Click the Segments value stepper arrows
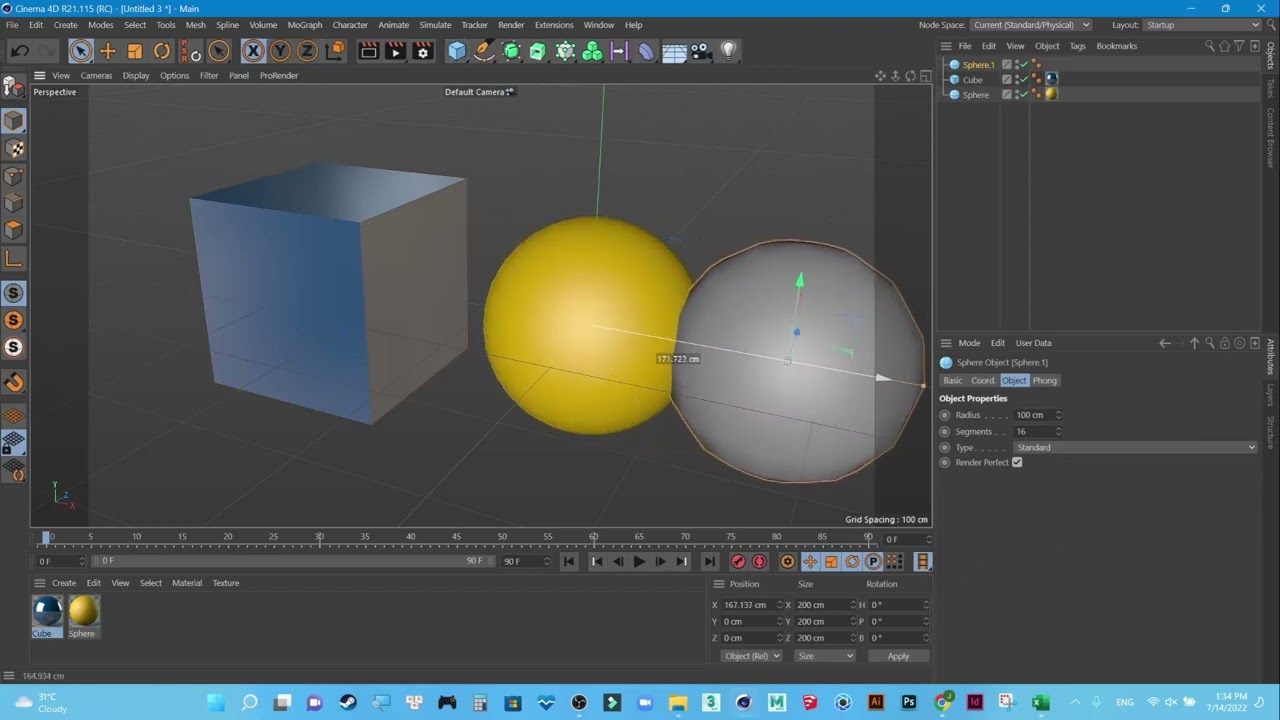Image resolution: width=1280 pixels, height=720 pixels. pyautogui.click(x=1058, y=432)
